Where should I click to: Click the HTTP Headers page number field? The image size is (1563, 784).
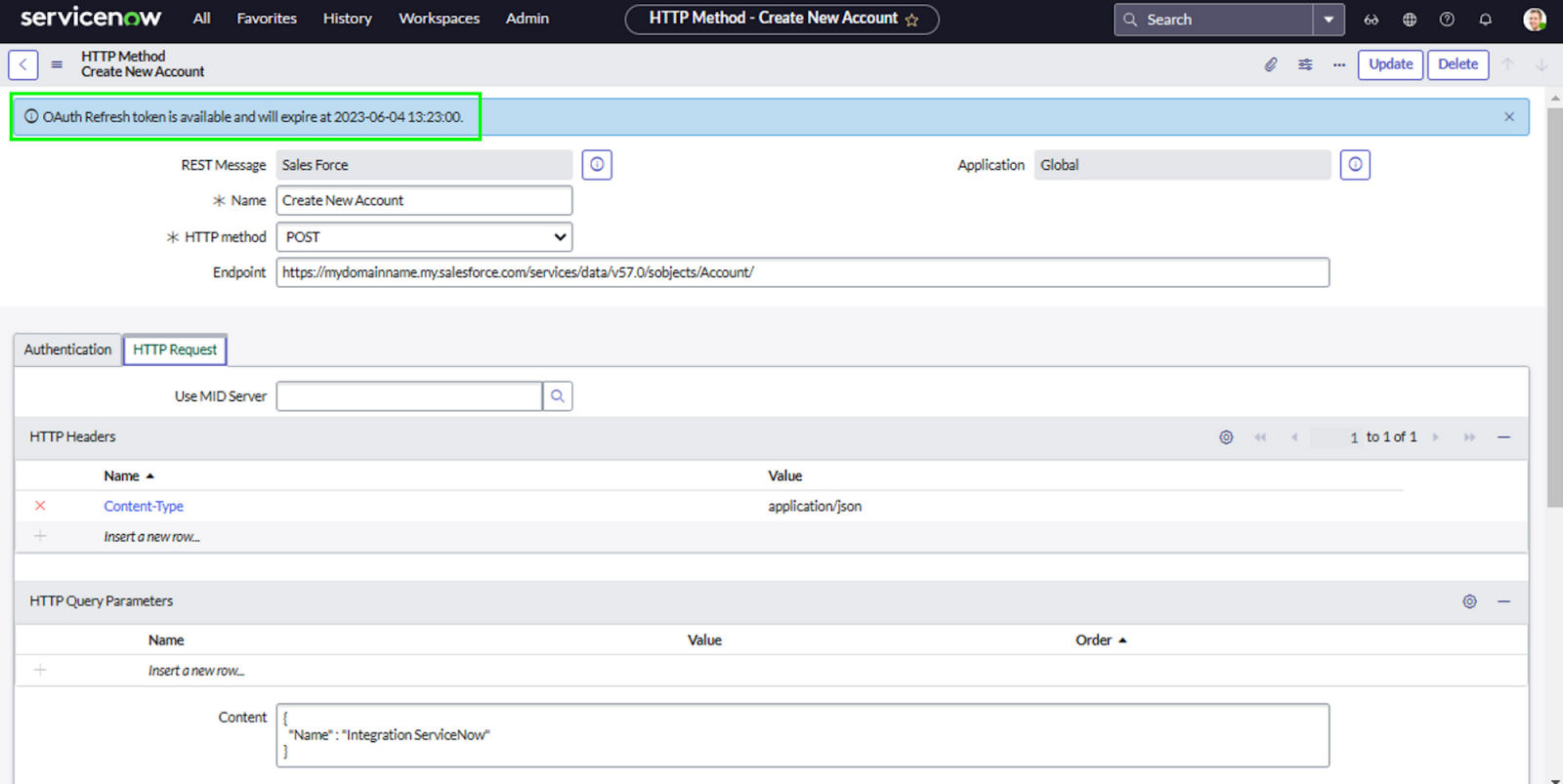point(1335,437)
